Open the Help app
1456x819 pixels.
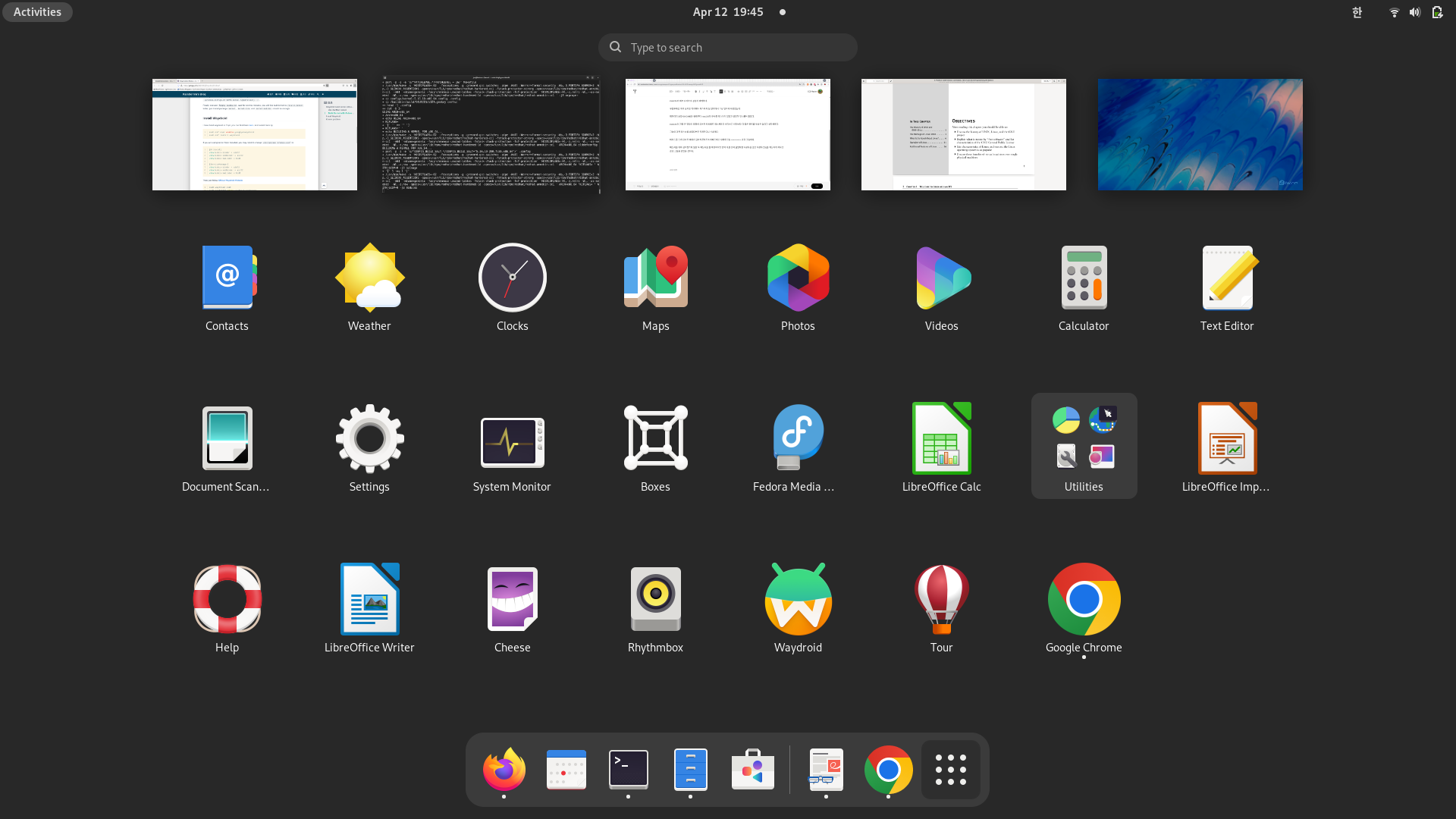click(227, 608)
